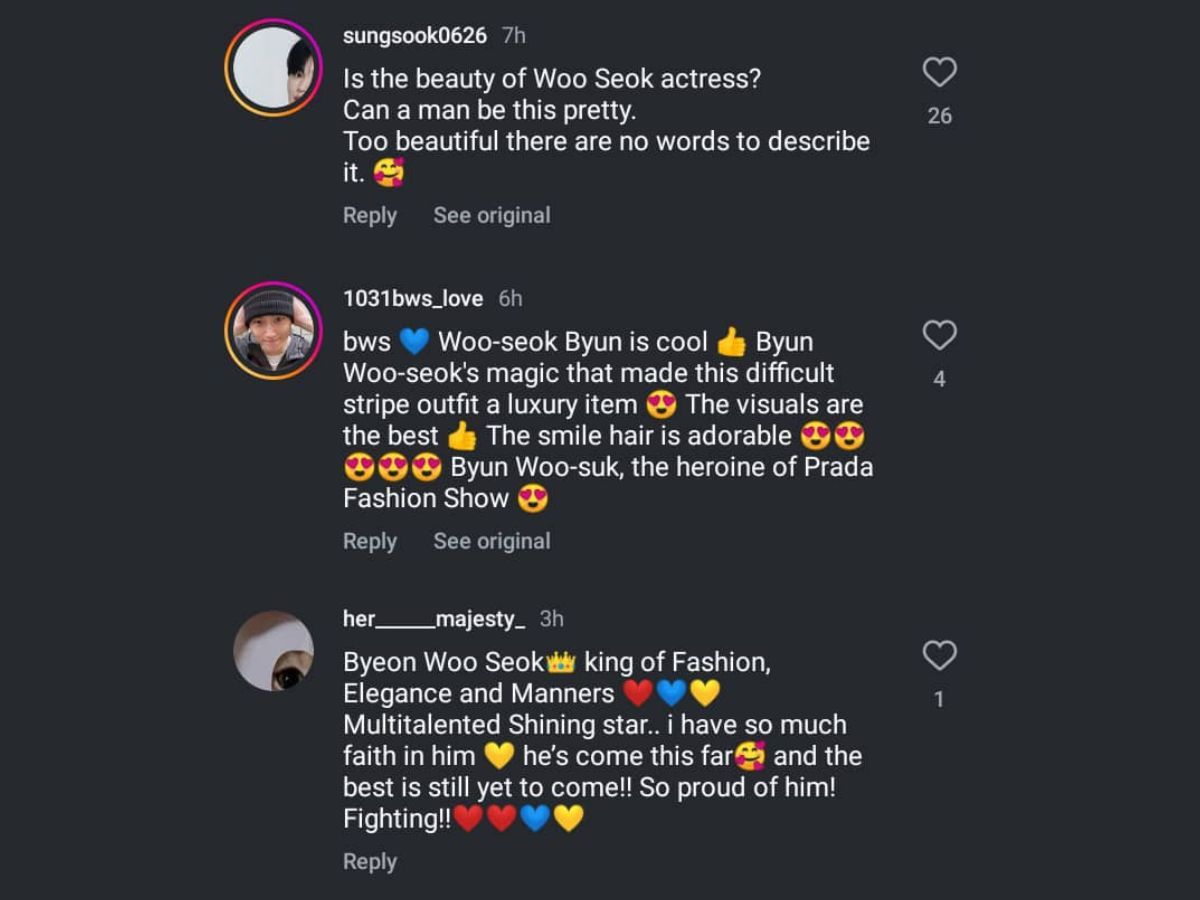Screen dimensions: 1200x900
Task: View the 1031bws_love avatar with beanie
Action: click(x=273, y=331)
